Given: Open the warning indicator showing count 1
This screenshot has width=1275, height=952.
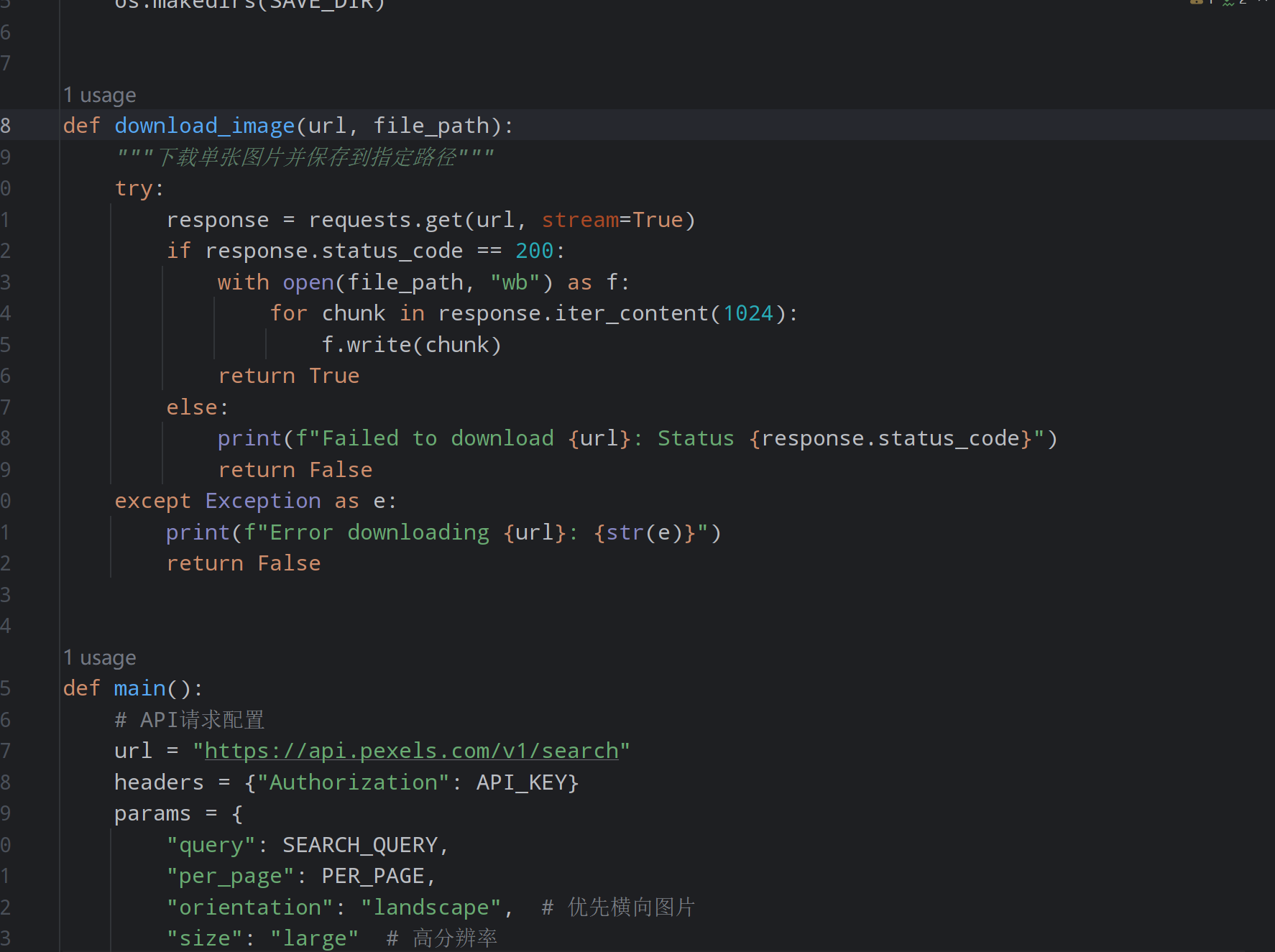Looking at the screenshot, I should click(x=1212, y=2).
